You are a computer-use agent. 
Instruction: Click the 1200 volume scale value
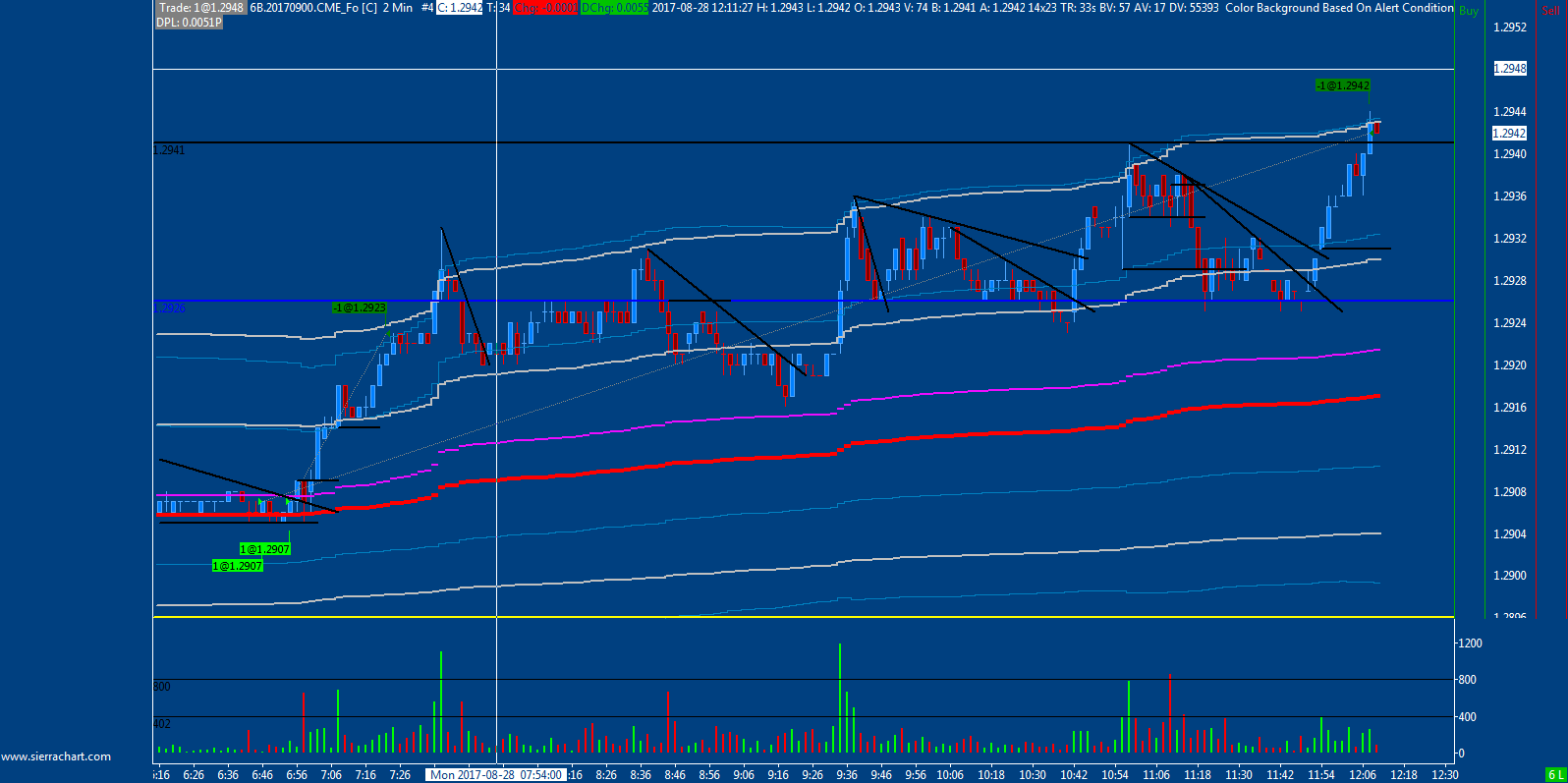(1470, 643)
